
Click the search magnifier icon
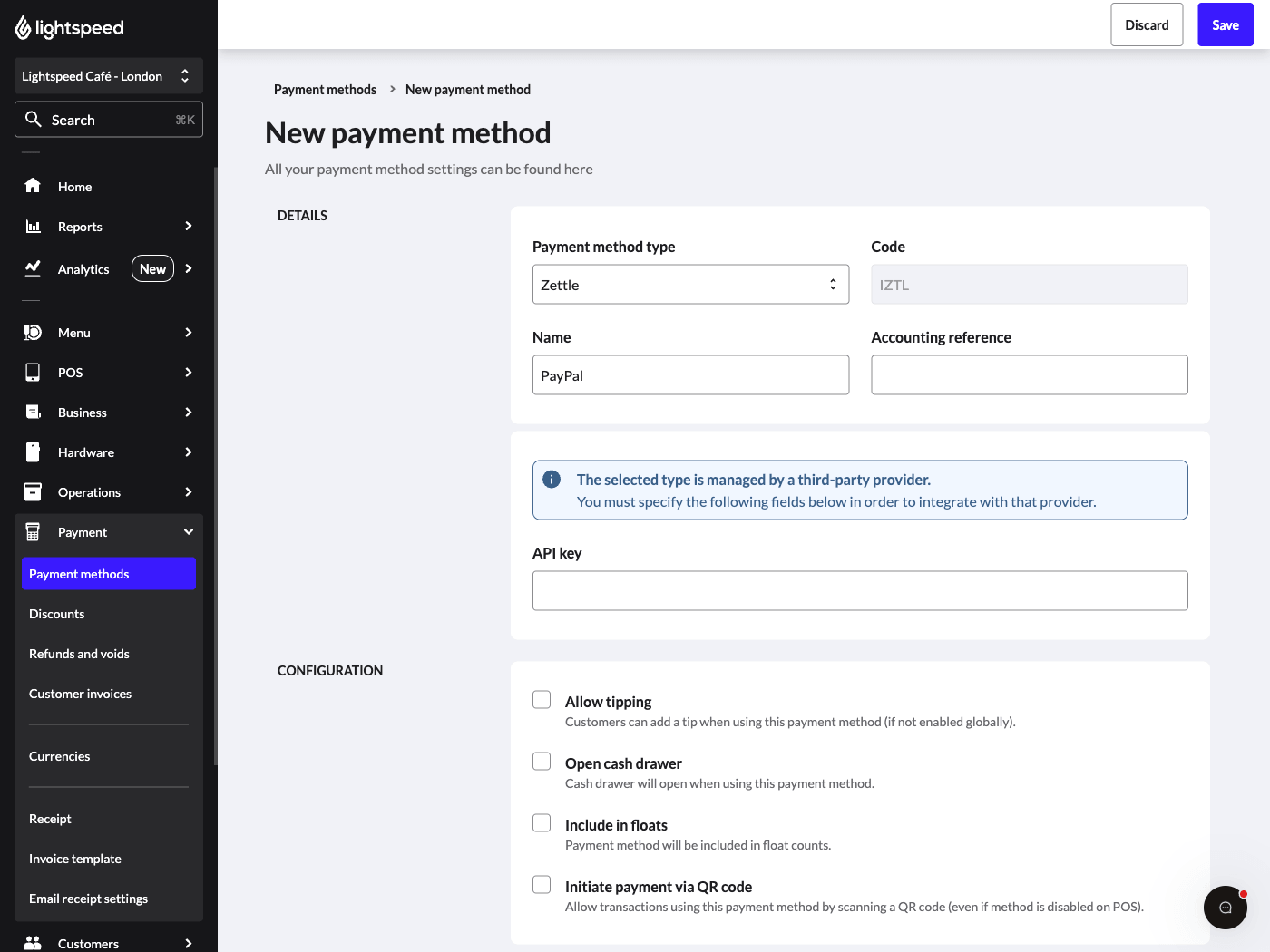coord(34,119)
